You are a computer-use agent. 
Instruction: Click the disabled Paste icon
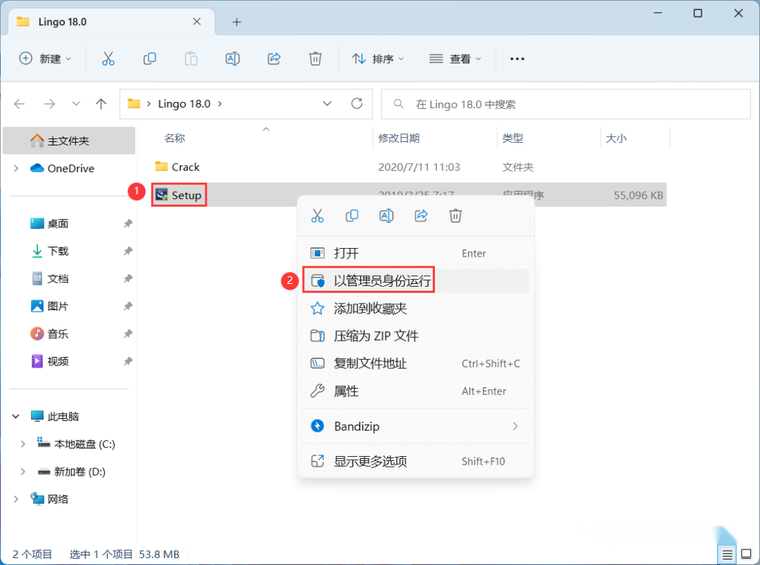191,59
